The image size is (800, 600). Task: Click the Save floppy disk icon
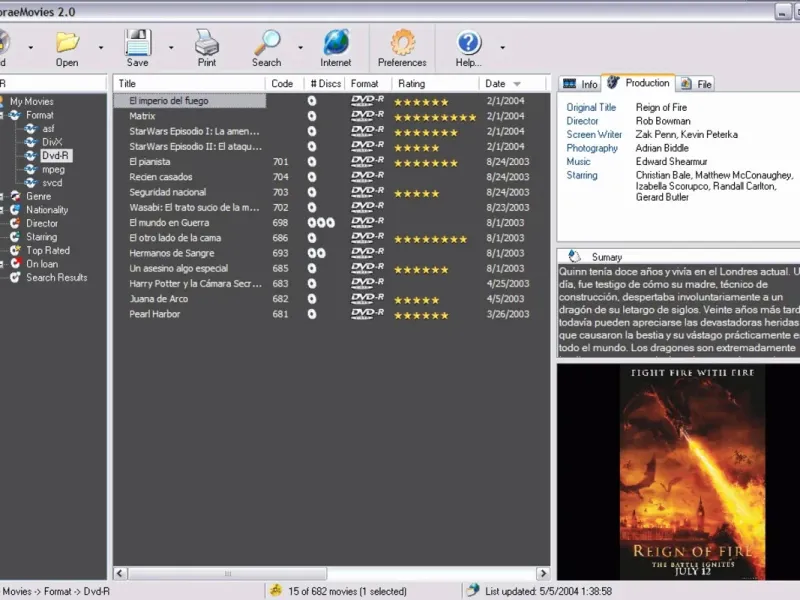click(x=138, y=42)
